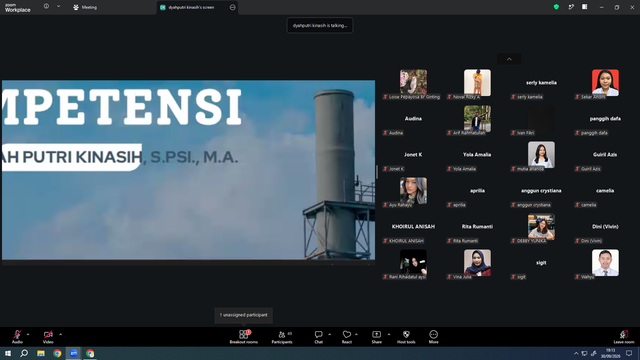Click icon right of green shield
Image resolution: width=640 pixels, height=360 pixels.
tap(571, 7)
